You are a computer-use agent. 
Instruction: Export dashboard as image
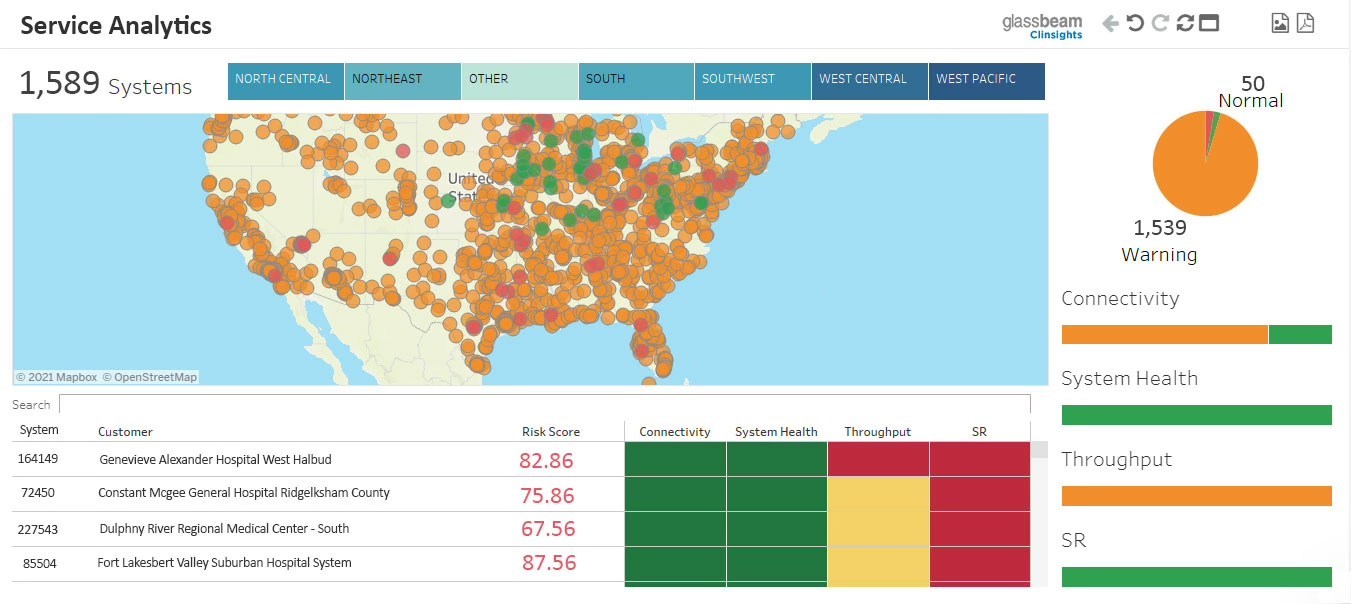click(1280, 23)
